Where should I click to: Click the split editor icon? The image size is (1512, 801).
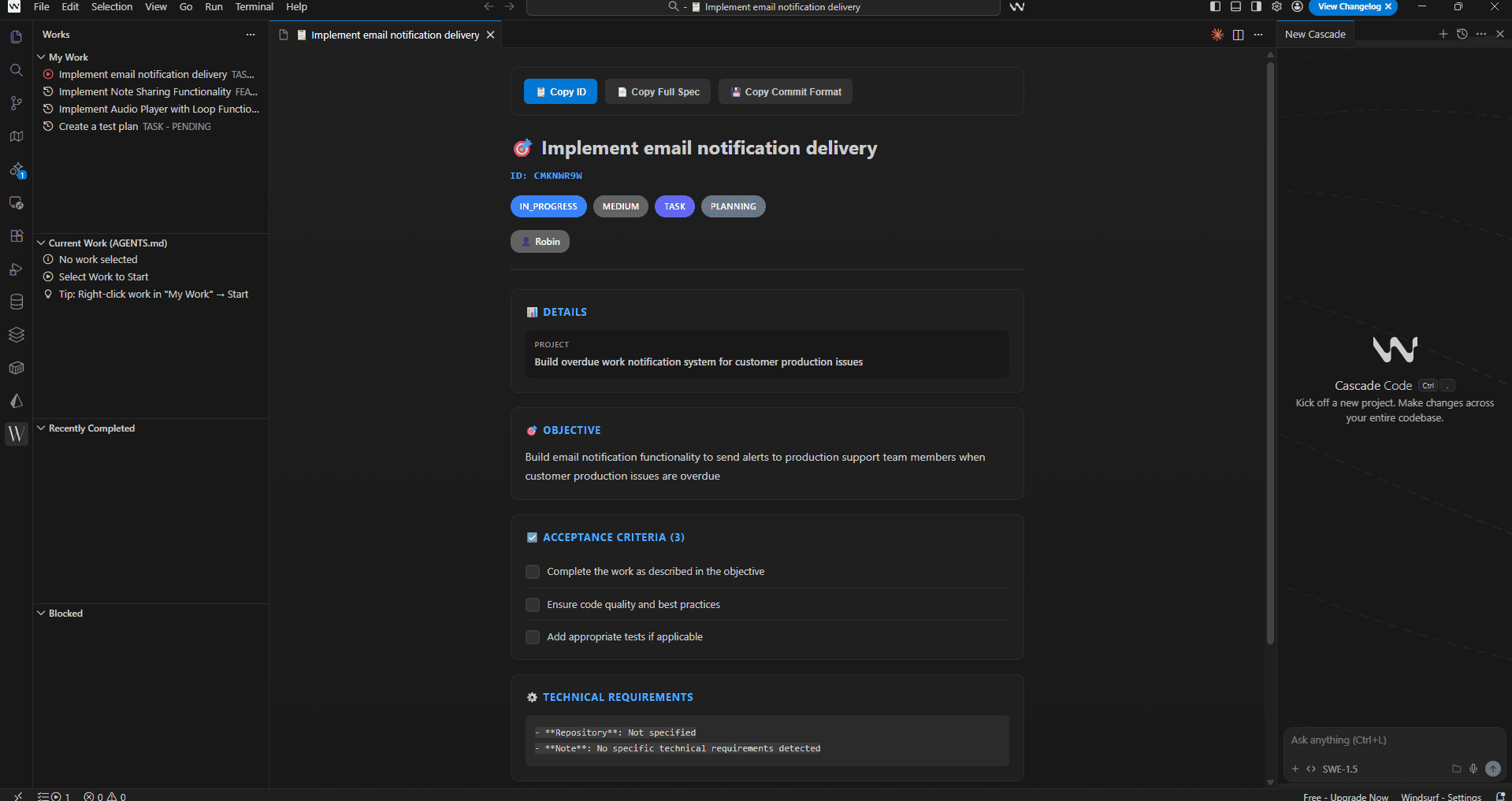point(1238,35)
